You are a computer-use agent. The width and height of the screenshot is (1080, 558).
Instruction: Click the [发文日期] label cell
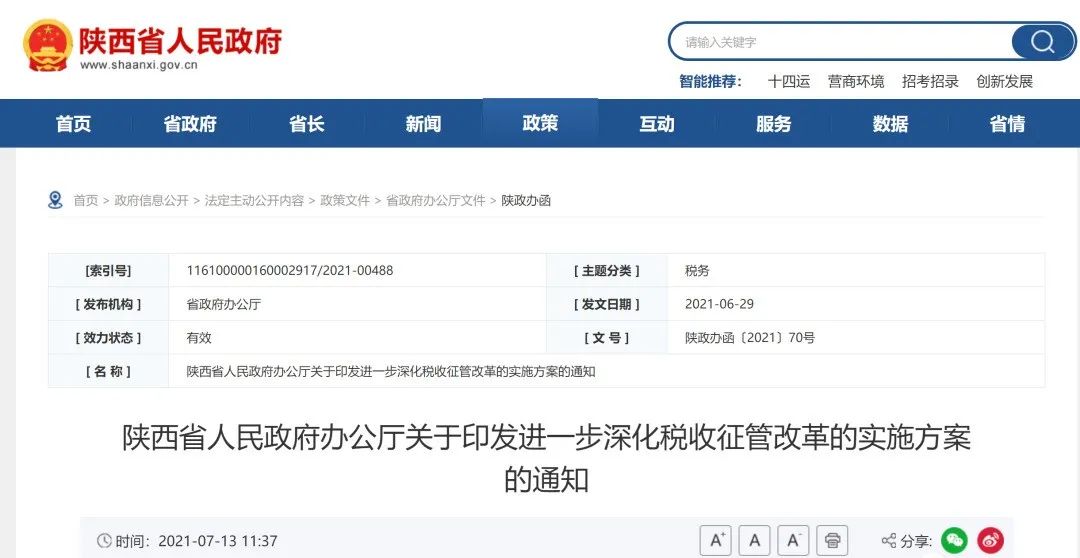tap(607, 304)
